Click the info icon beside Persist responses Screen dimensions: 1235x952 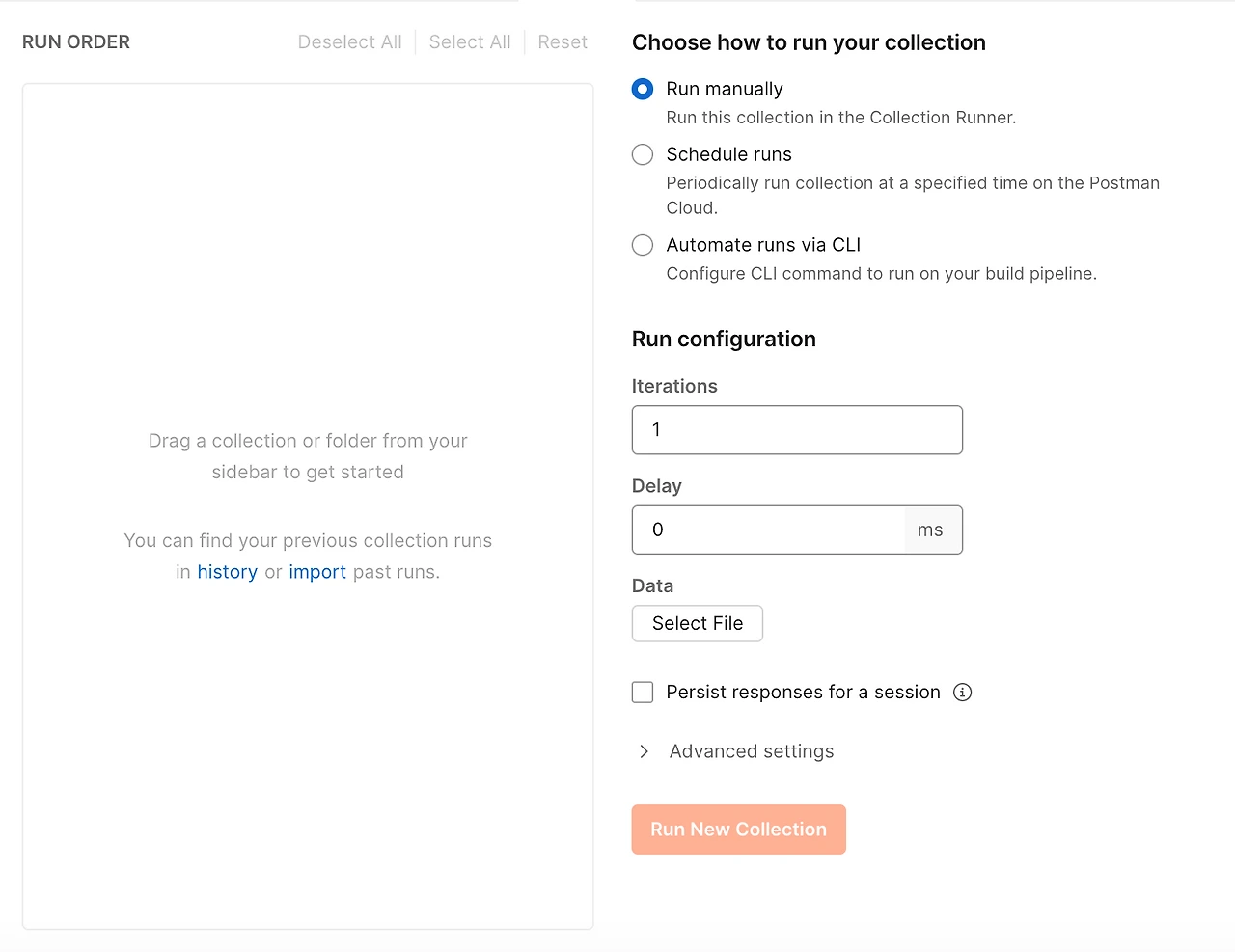pyautogui.click(x=962, y=692)
